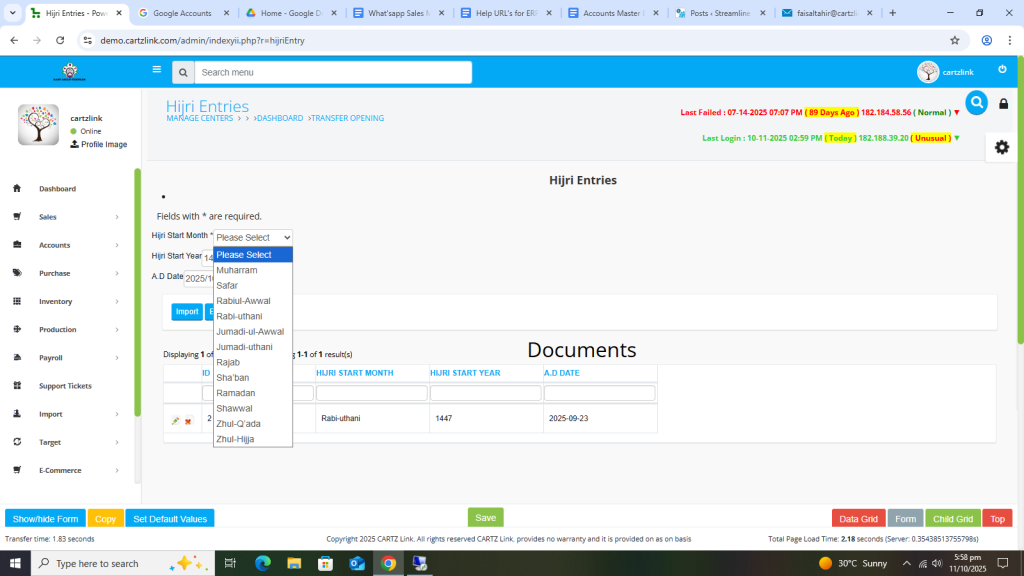Choose Muharram in the dropdown list
The width and height of the screenshot is (1024, 576).
click(237, 270)
